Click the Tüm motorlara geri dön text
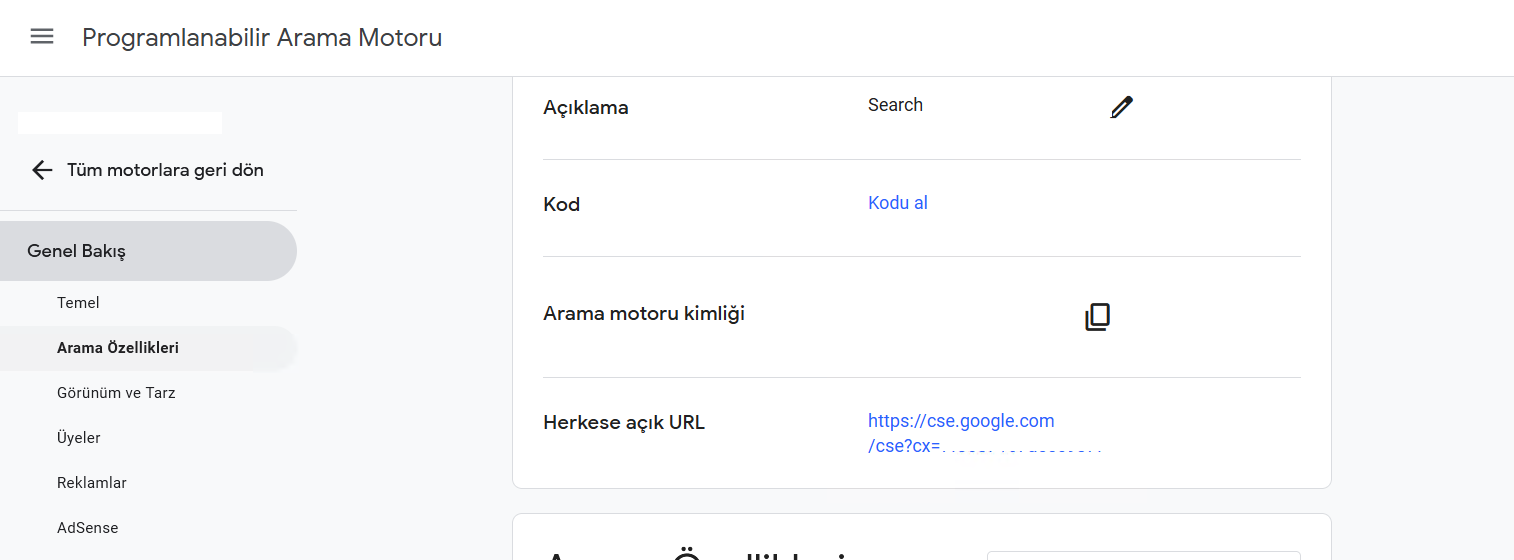The width and height of the screenshot is (1514, 560). (165, 170)
